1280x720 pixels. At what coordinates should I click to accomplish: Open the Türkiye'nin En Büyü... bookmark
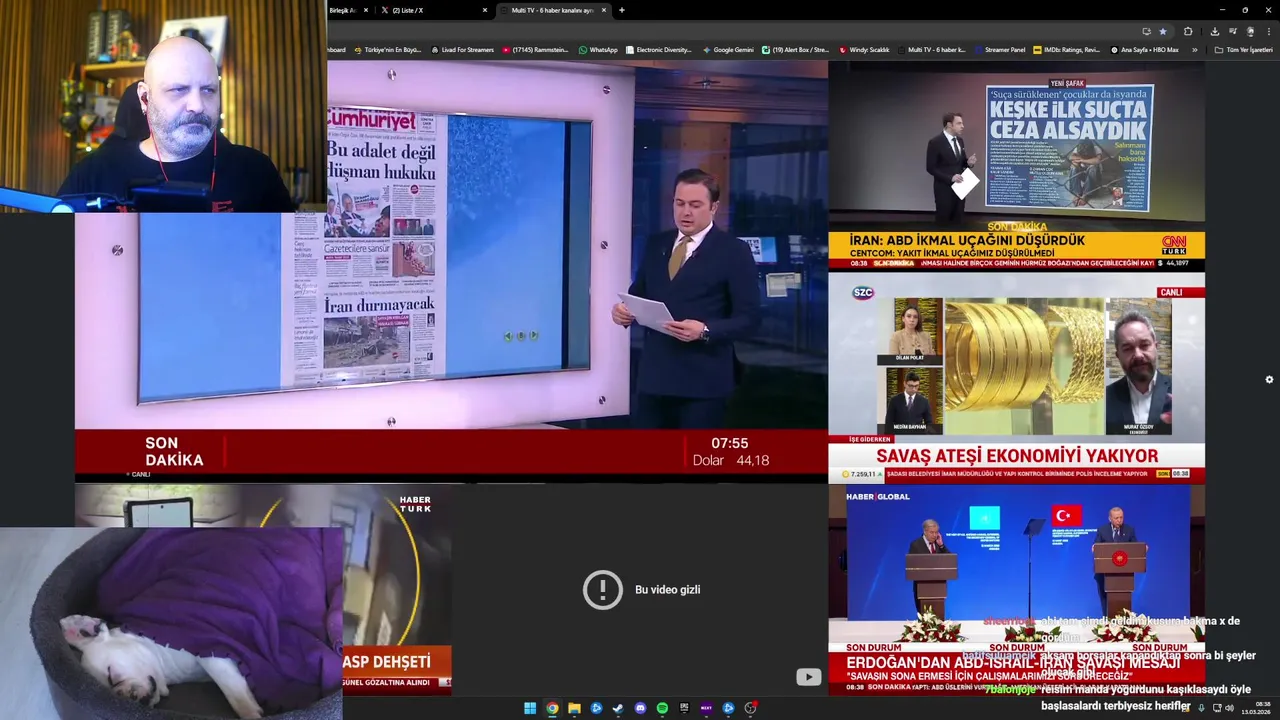[x=387, y=49]
